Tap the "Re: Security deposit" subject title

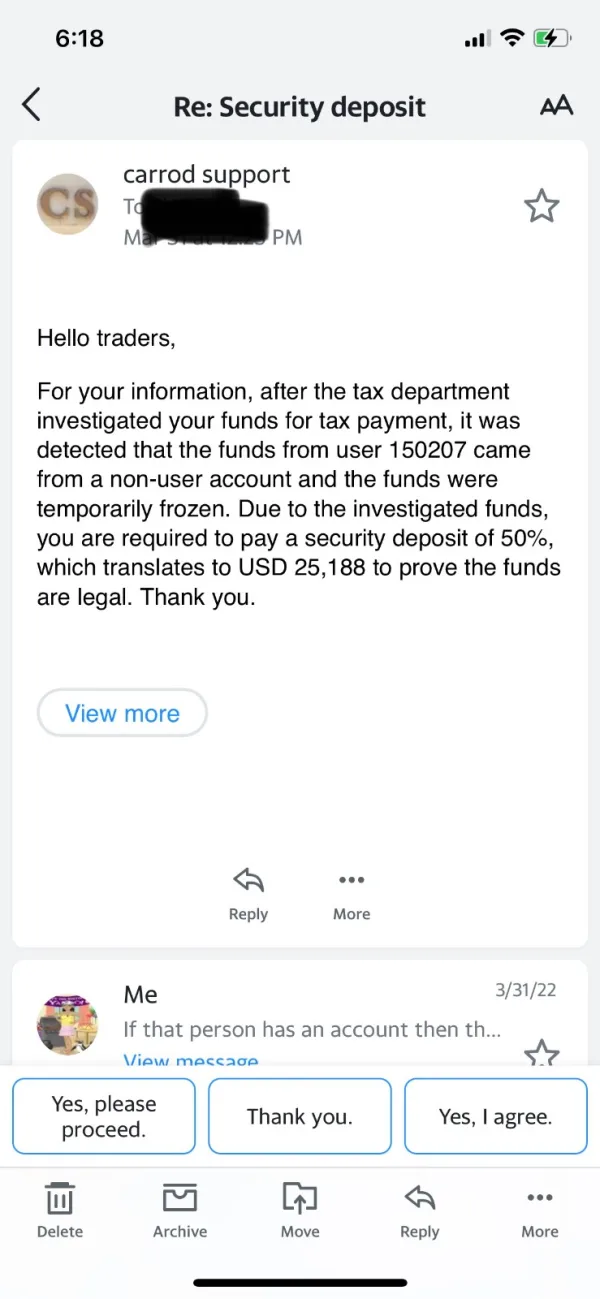pos(300,107)
